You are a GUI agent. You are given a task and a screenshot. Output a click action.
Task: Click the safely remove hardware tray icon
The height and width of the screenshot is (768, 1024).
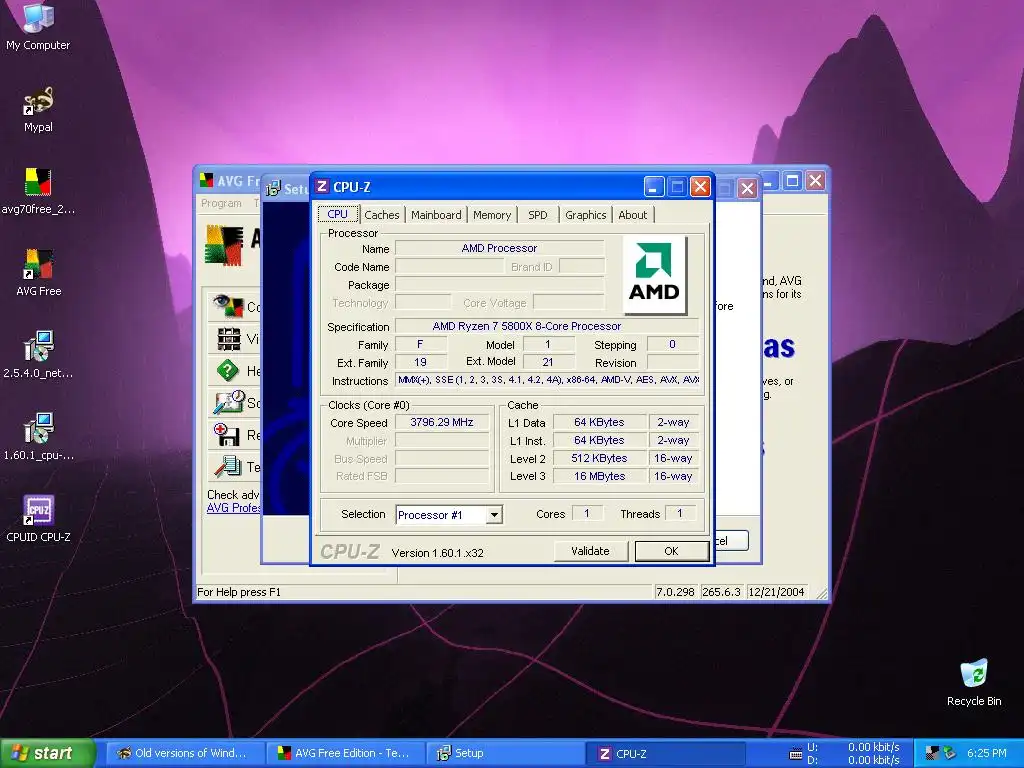[949, 753]
